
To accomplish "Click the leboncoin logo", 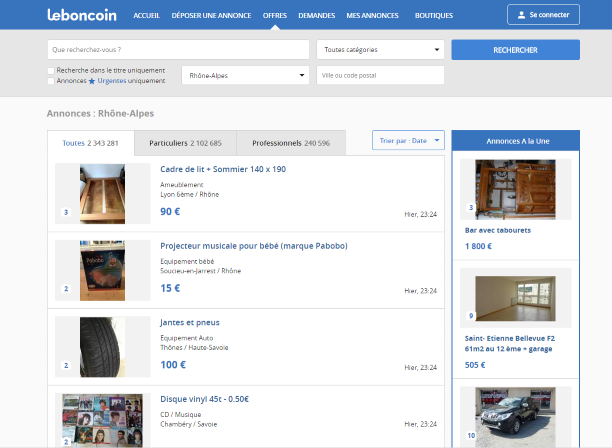I will tap(81, 15).
